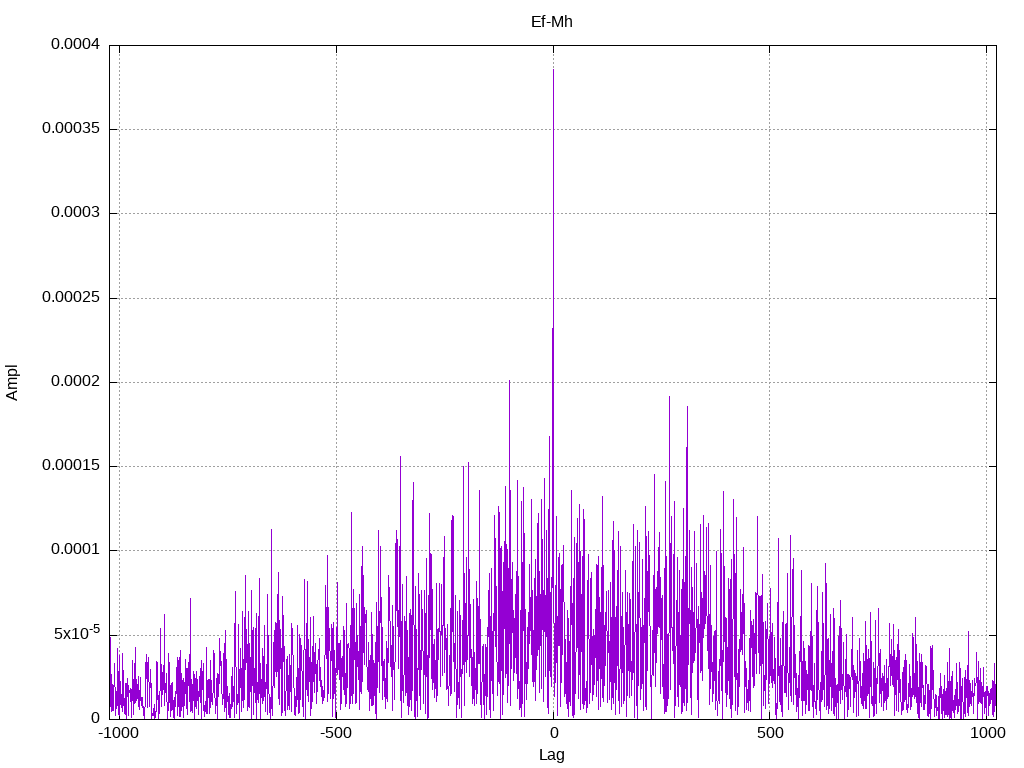Select the y-axis value 0.00015
Image resolution: width=1024 pixels, height=768 pixels.
click(71, 466)
